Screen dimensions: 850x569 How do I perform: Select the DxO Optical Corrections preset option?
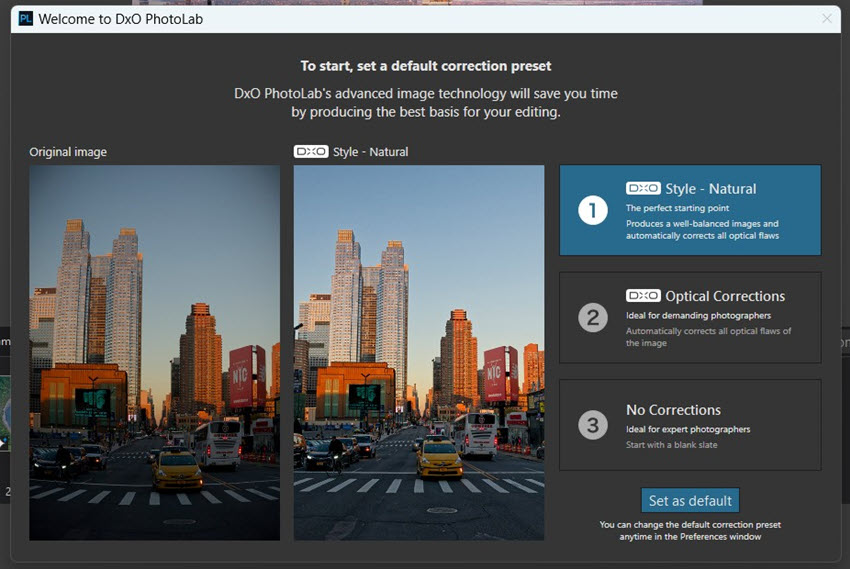point(690,318)
